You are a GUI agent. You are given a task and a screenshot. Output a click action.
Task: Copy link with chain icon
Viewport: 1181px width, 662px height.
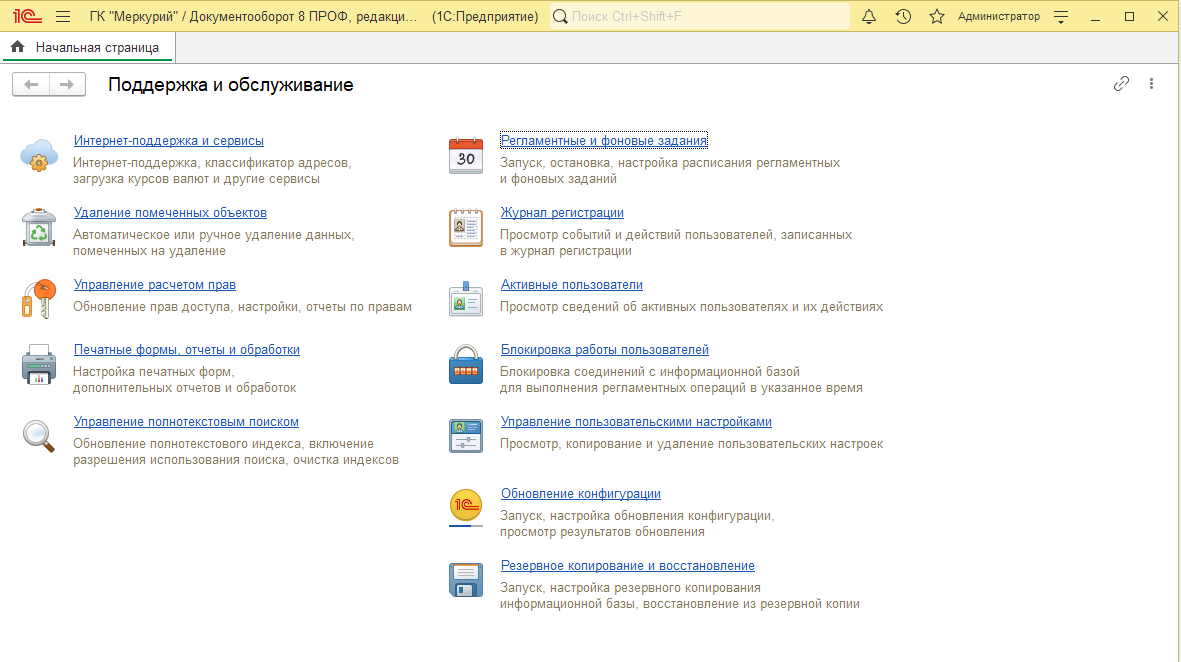pos(1121,84)
